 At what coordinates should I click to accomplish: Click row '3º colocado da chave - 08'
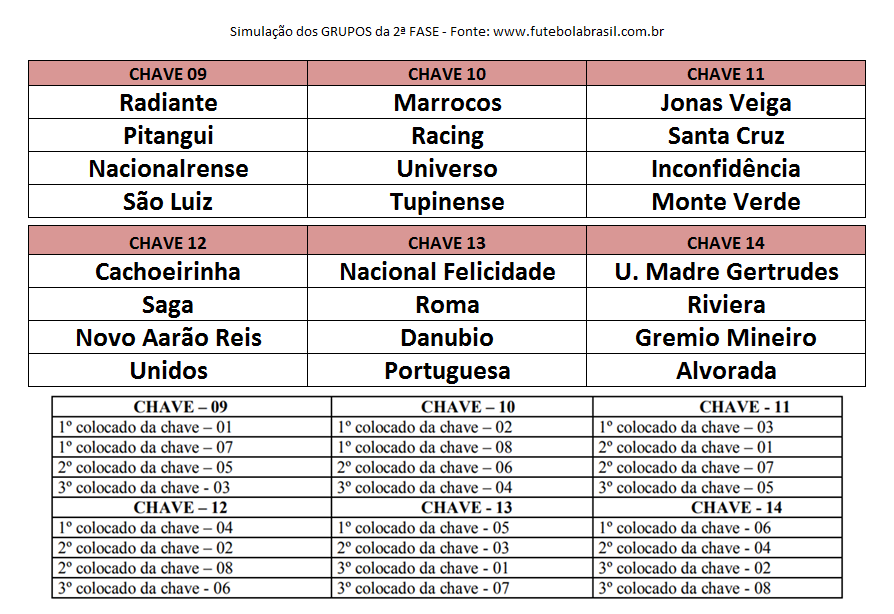718,588
